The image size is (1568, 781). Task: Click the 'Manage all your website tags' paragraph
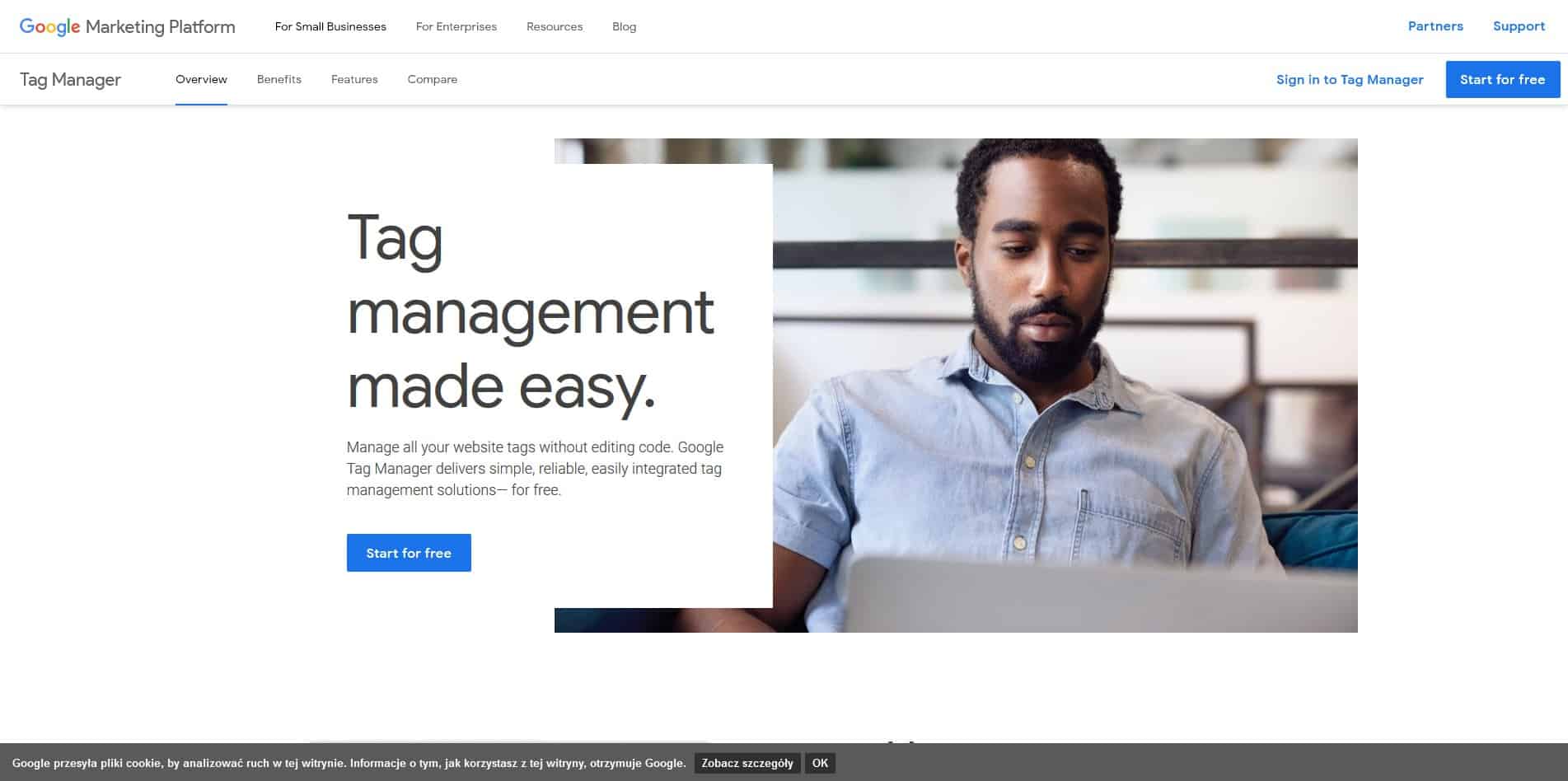tap(535, 469)
